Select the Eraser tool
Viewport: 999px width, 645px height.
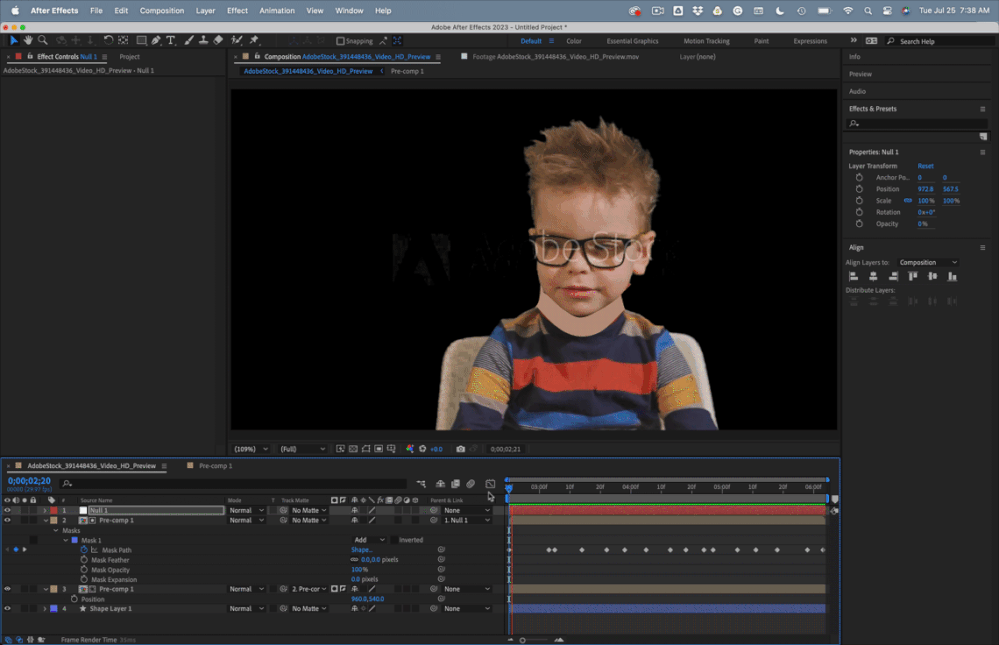[x=218, y=41]
